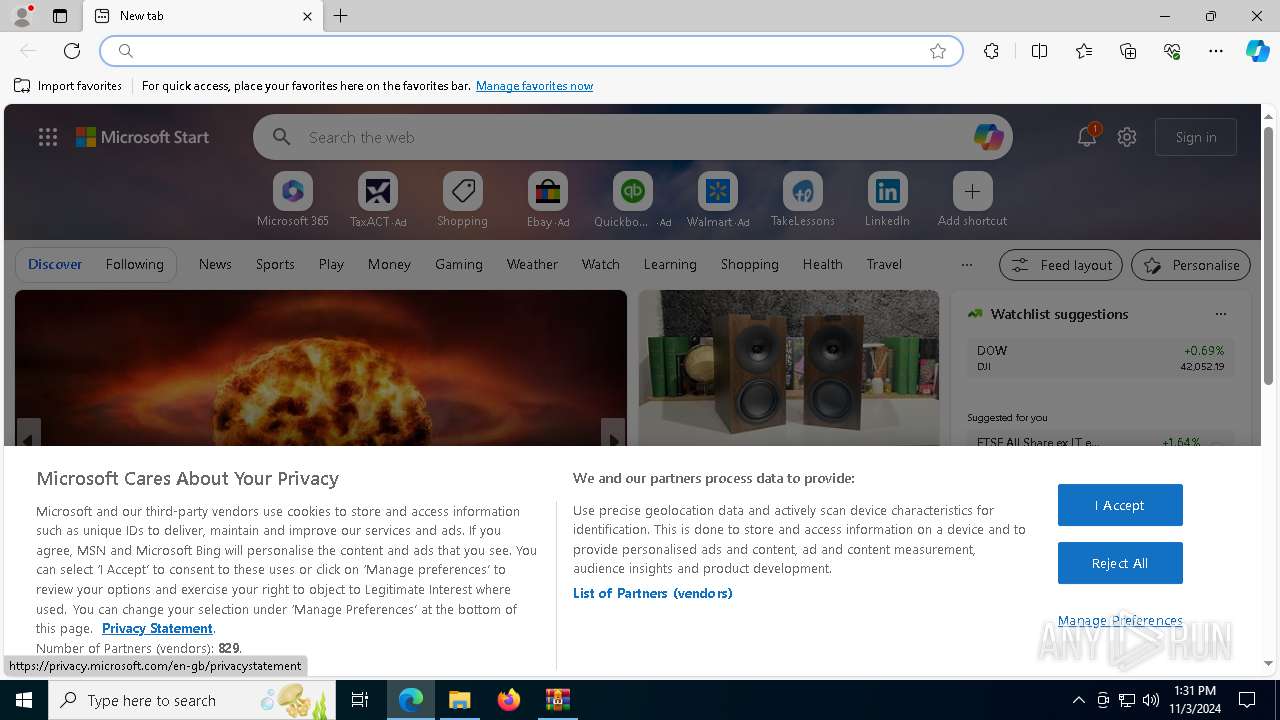Open the Learning category
The height and width of the screenshot is (720, 1280).
tap(670, 264)
